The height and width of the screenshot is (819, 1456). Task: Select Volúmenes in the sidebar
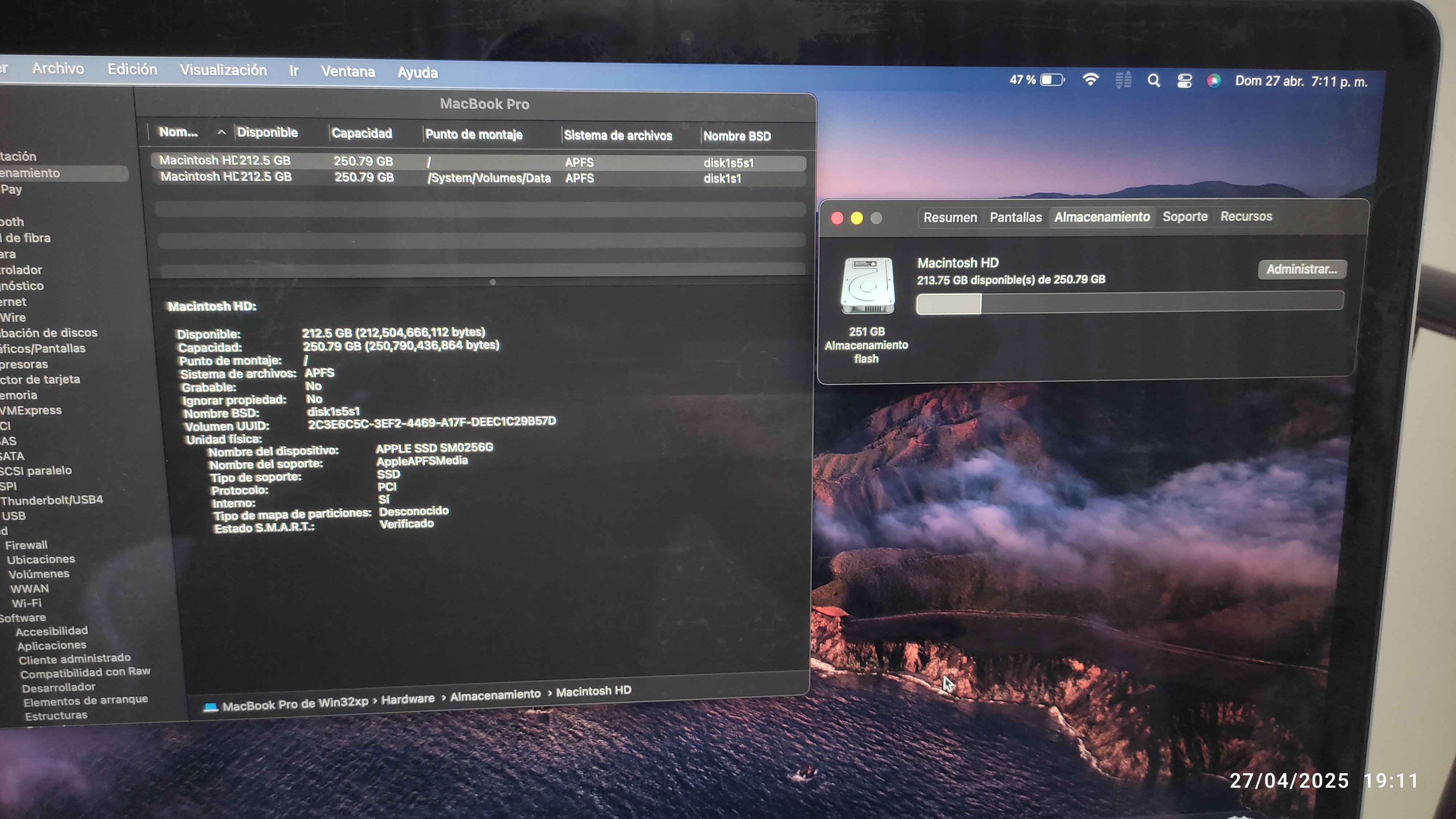39,574
